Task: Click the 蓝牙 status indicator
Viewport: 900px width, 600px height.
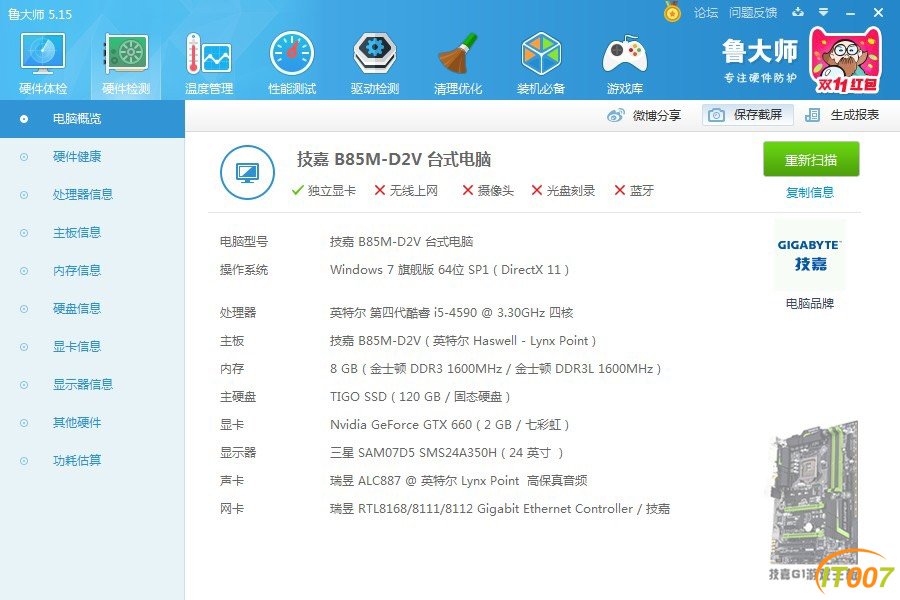Action: click(634, 191)
